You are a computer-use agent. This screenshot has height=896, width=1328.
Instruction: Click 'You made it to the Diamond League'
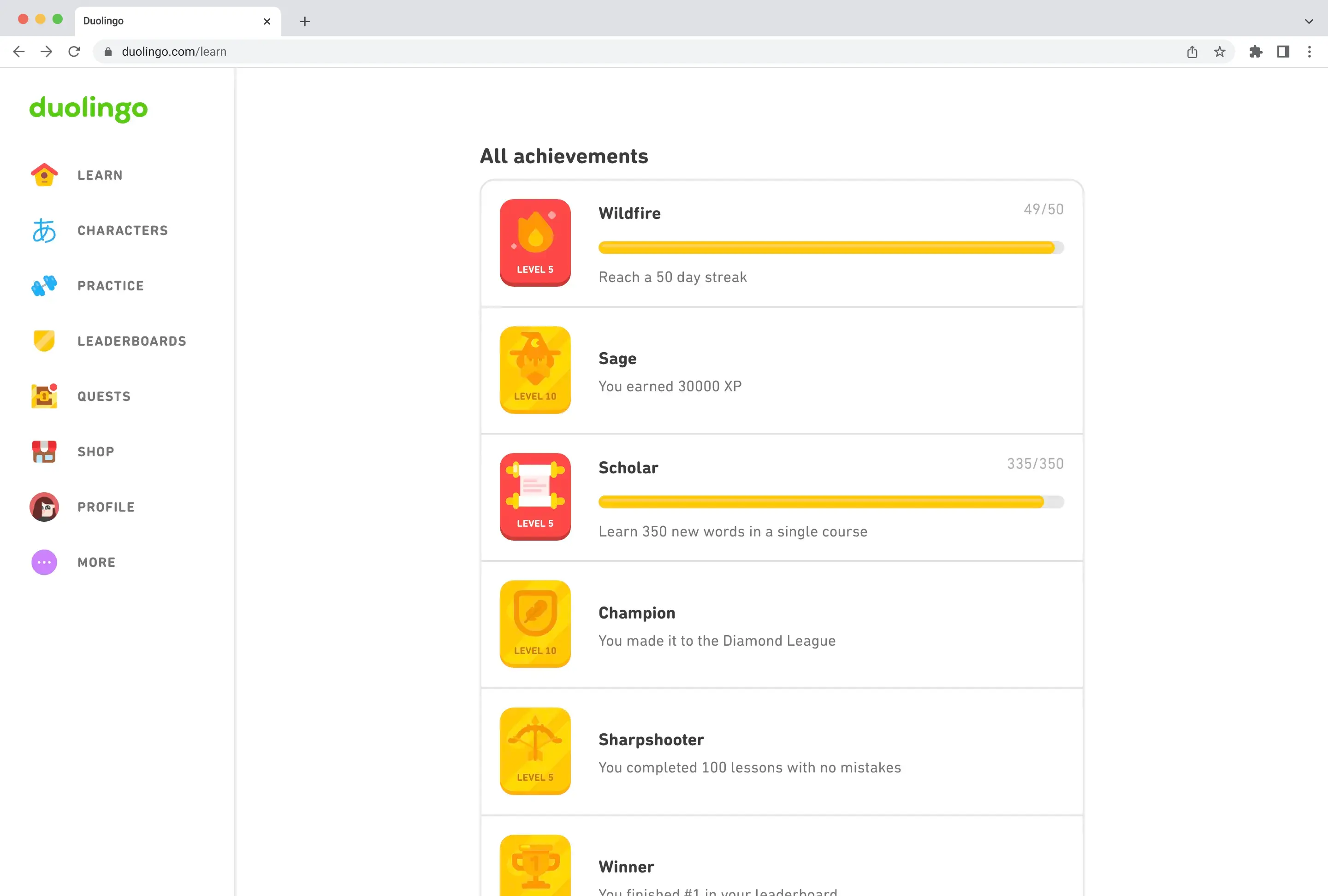tap(717, 641)
